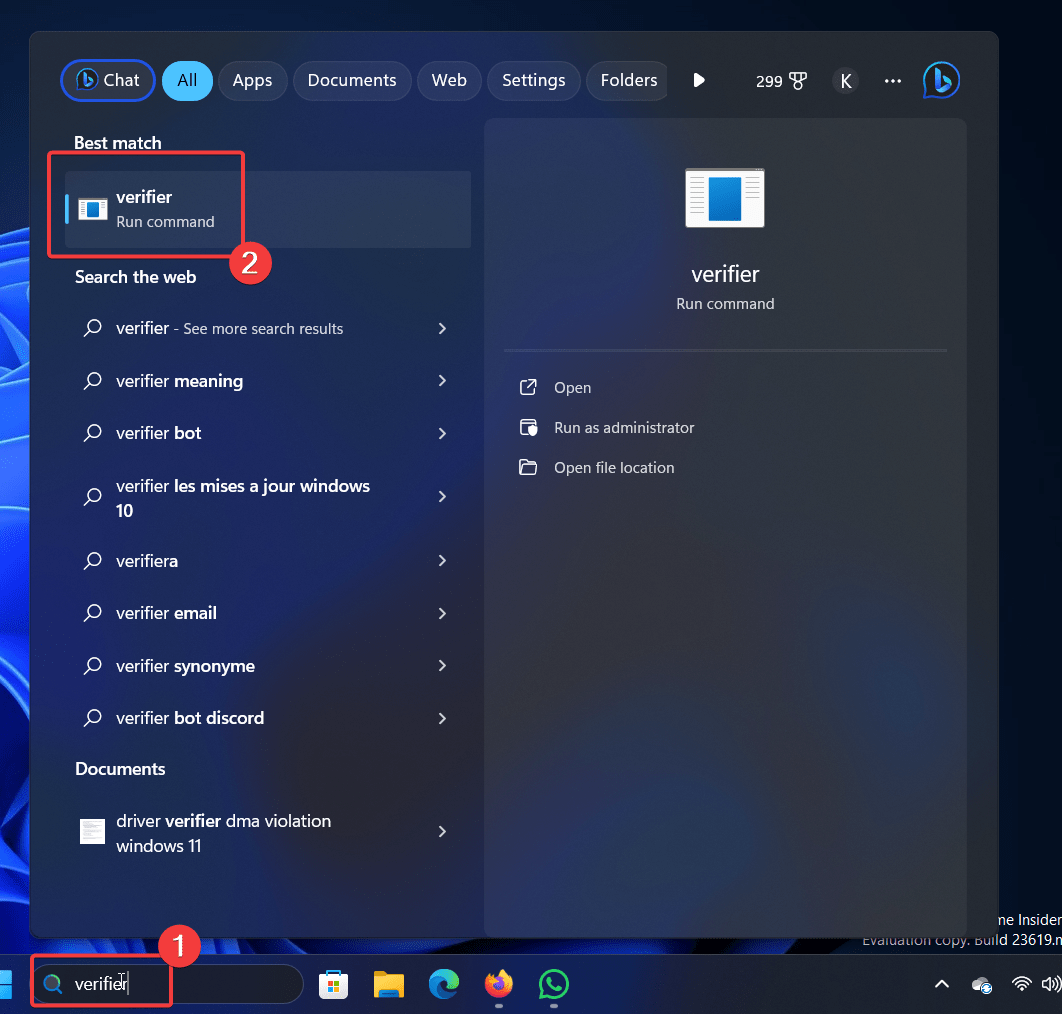Open the three-dot options menu
Viewport: 1062px width, 1014px height.
(893, 81)
